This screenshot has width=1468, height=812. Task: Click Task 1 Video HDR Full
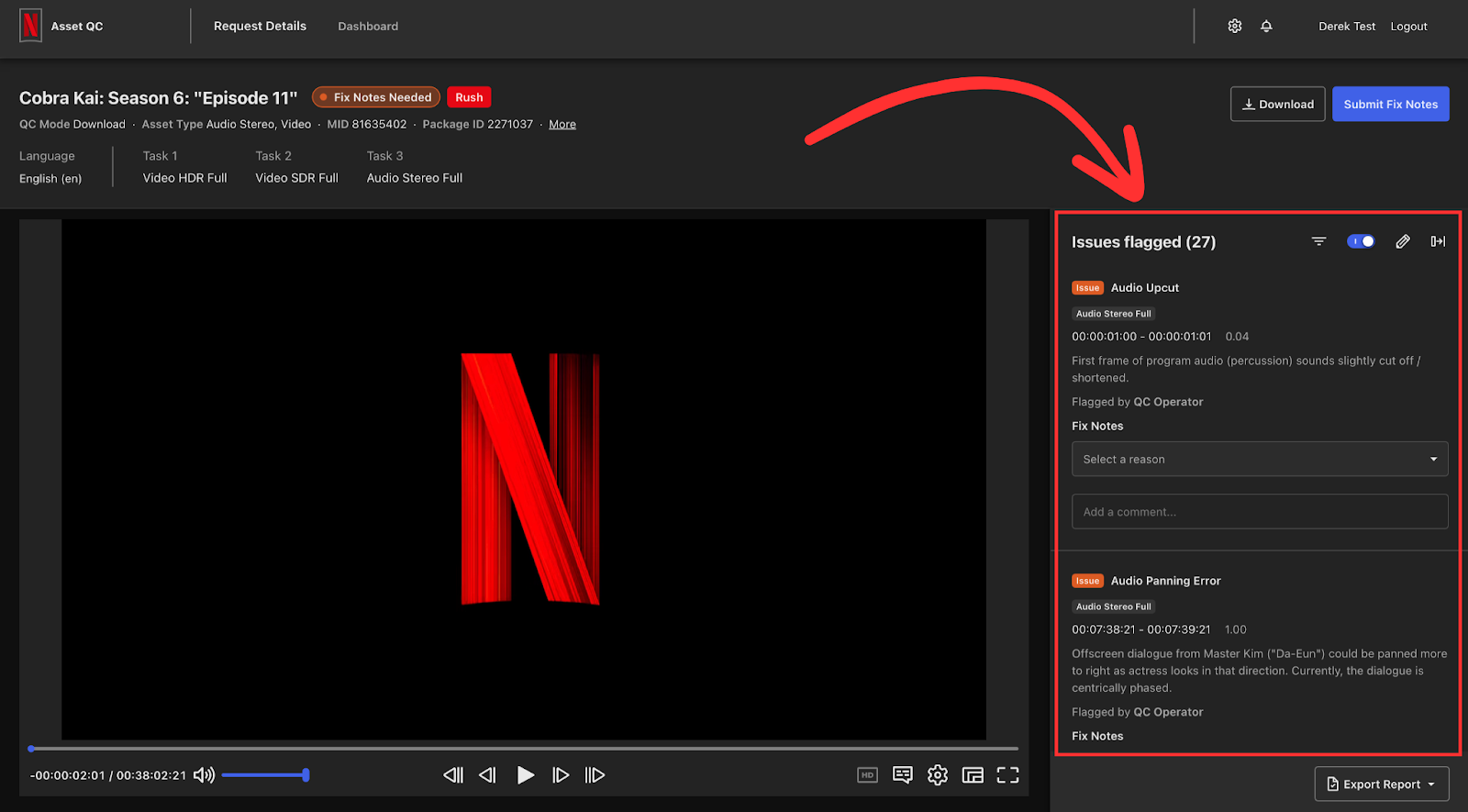click(184, 167)
